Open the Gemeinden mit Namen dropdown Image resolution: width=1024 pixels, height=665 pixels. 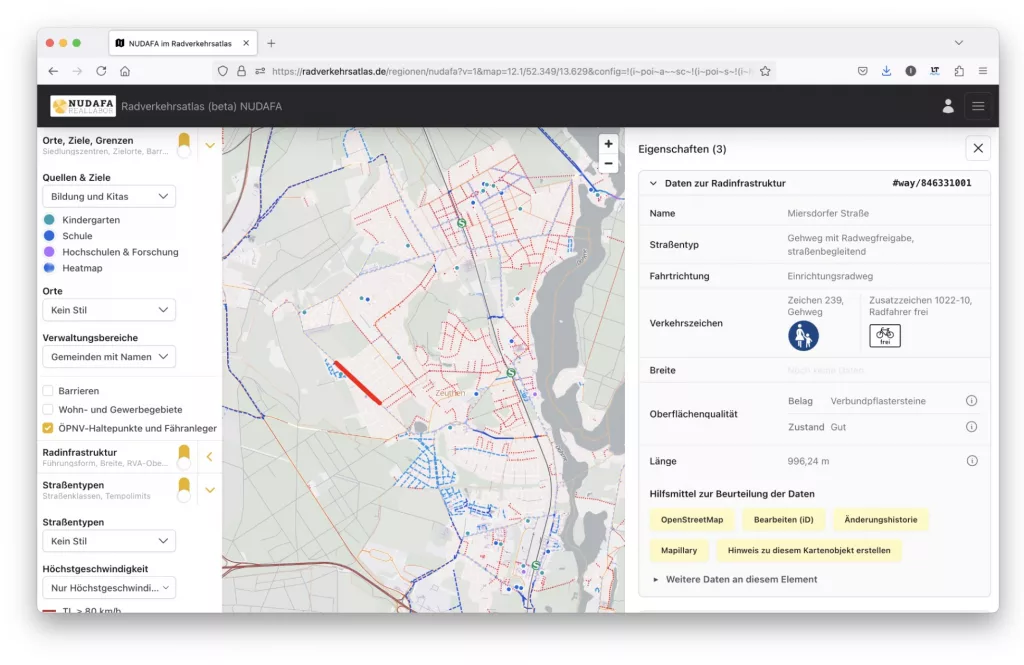(108, 356)
